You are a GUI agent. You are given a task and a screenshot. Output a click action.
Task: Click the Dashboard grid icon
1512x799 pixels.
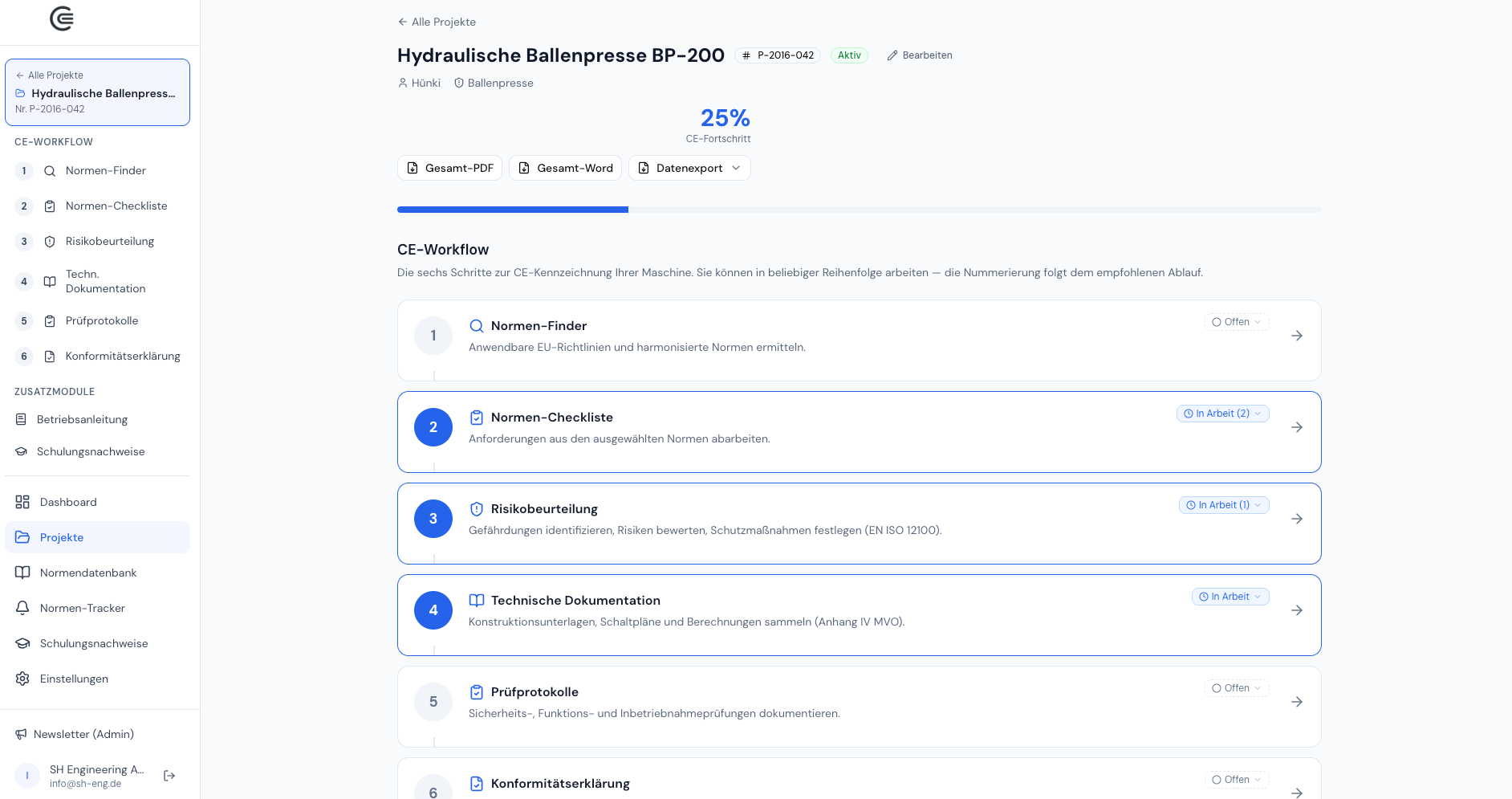click(x=22, y=502)
